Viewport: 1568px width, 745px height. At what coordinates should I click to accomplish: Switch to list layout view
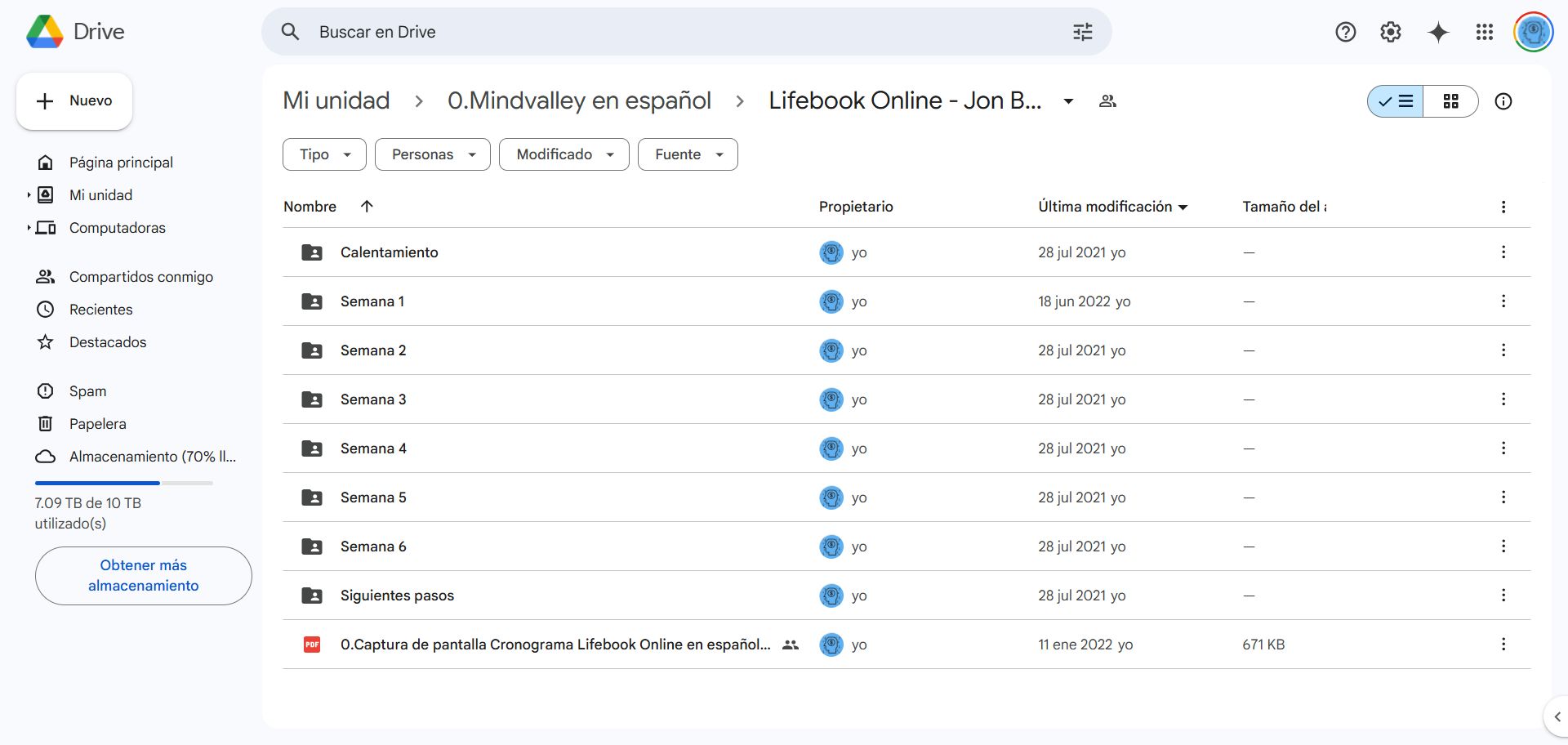coord(1396,101)
